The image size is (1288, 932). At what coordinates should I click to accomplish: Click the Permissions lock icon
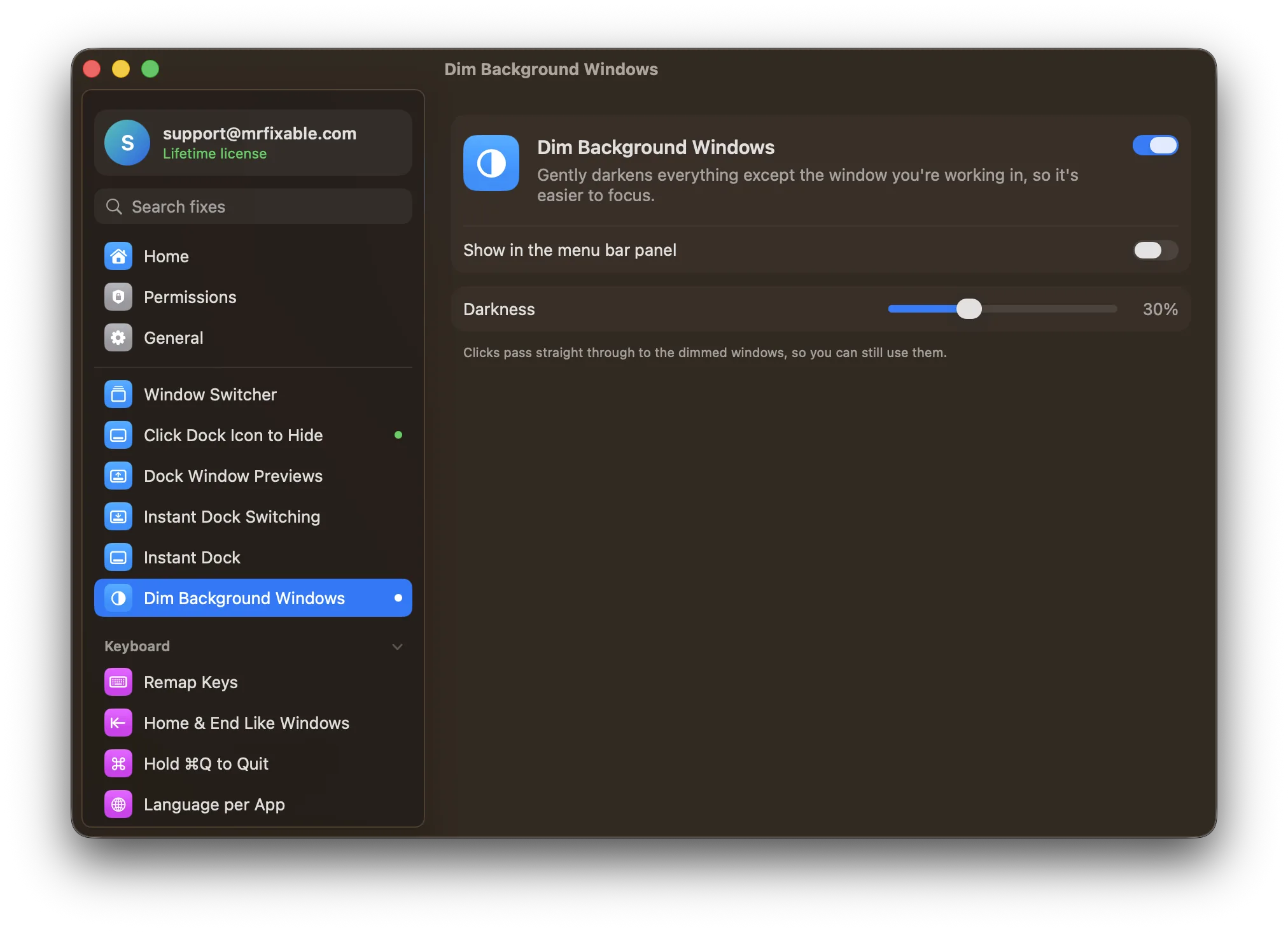(118, 297)
